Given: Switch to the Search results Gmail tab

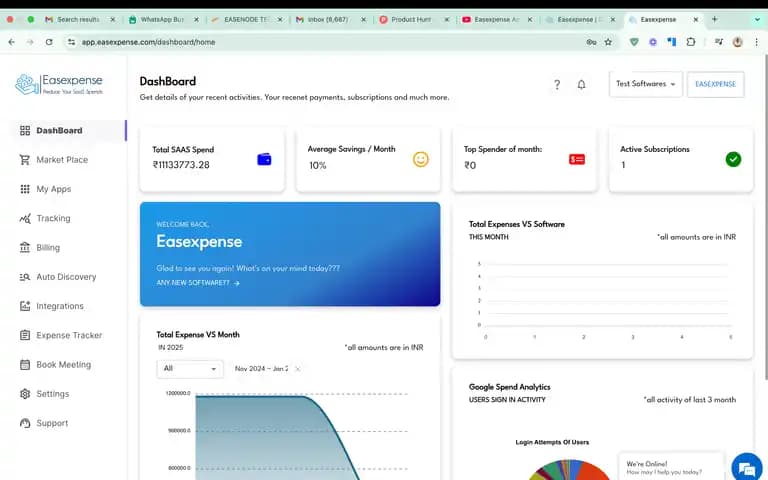Looking at the screenshot, I should tap(80, 20).
